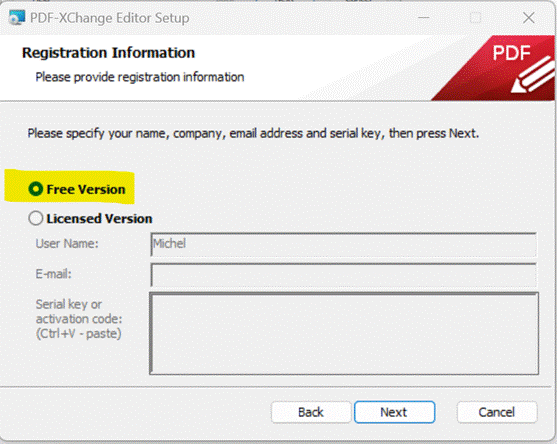
Task: Click inside the serial key text area
Action: pos(344,334)
